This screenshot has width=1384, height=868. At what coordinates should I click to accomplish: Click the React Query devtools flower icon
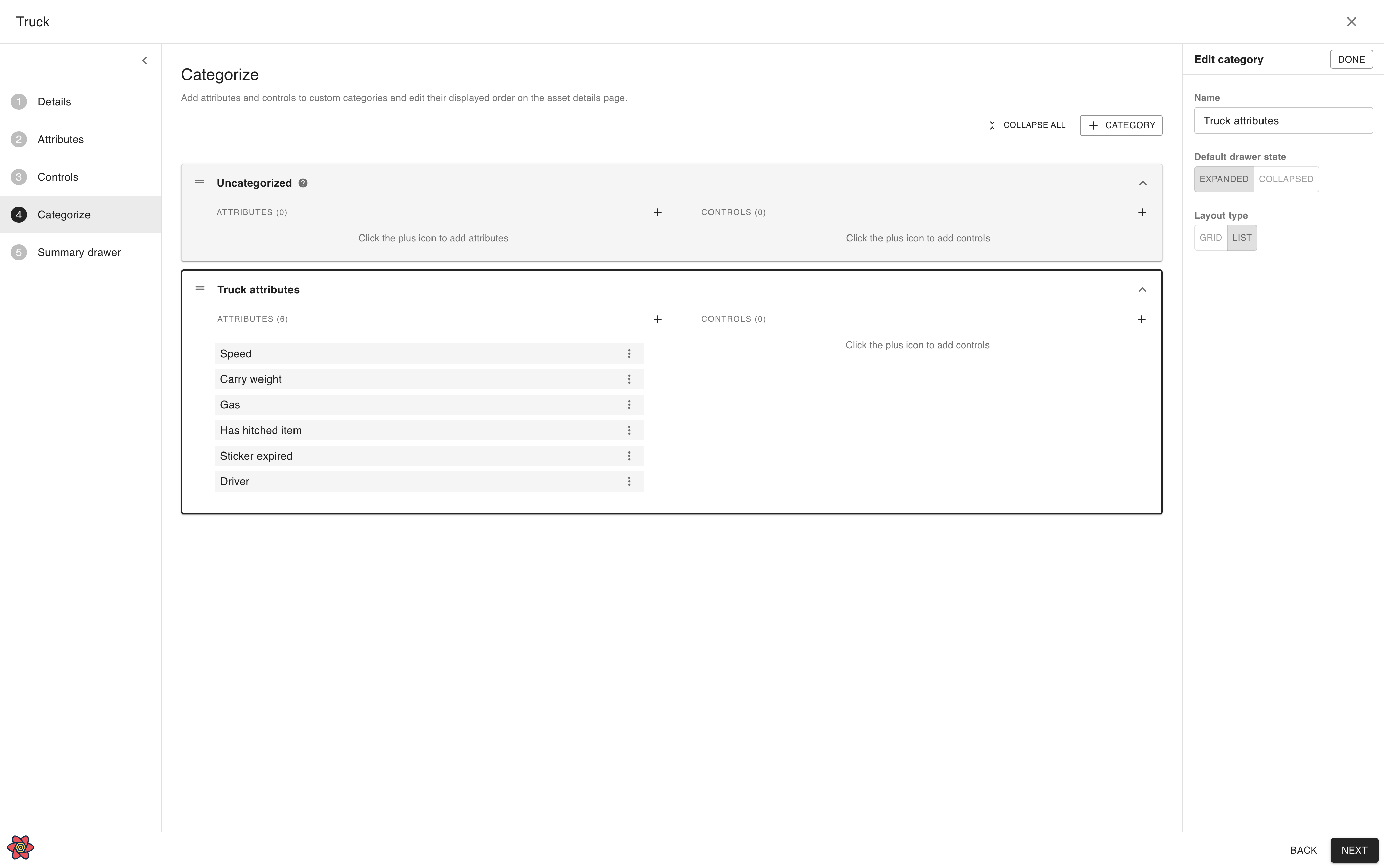pyautogui.click(x=21, y=847)
